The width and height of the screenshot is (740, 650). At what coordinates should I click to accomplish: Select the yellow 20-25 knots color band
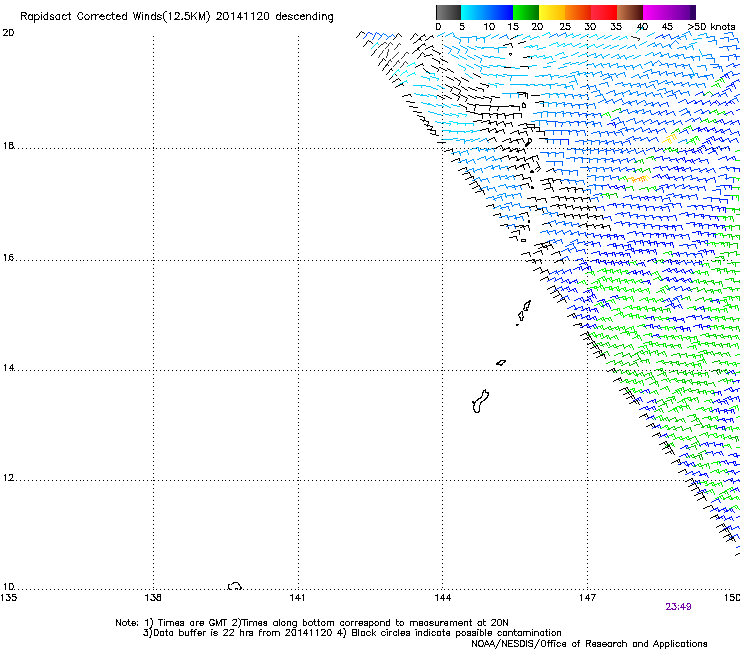pyautogui.click(x=552, y=12)
